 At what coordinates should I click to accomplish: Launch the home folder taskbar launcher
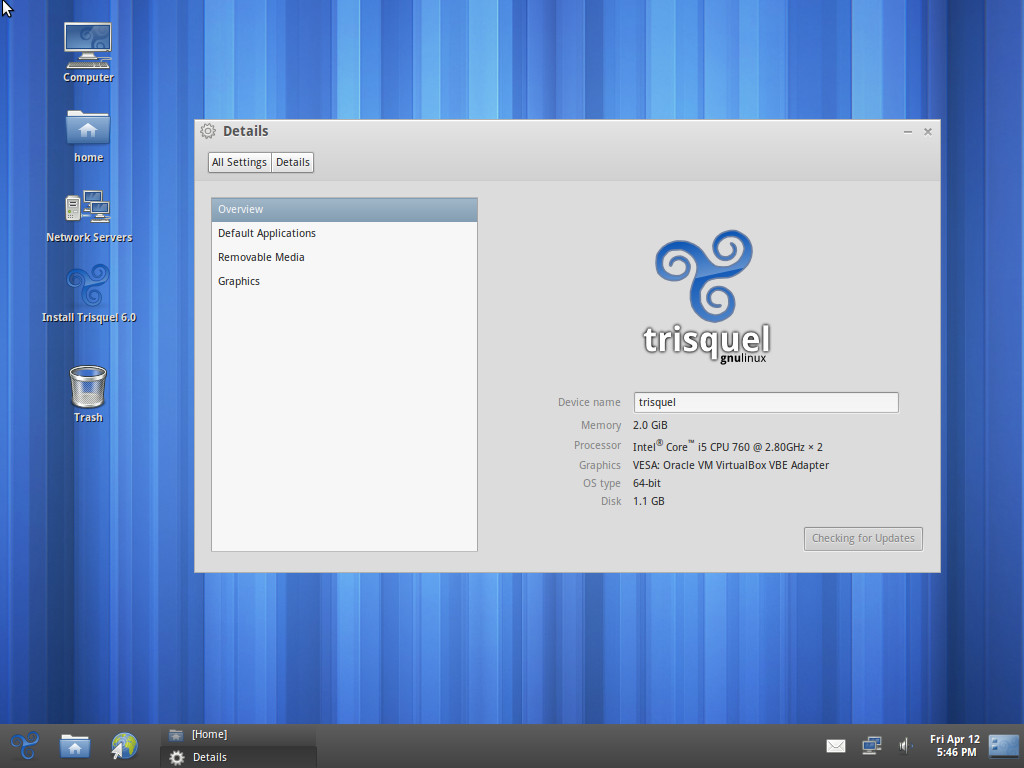point(75,746)
